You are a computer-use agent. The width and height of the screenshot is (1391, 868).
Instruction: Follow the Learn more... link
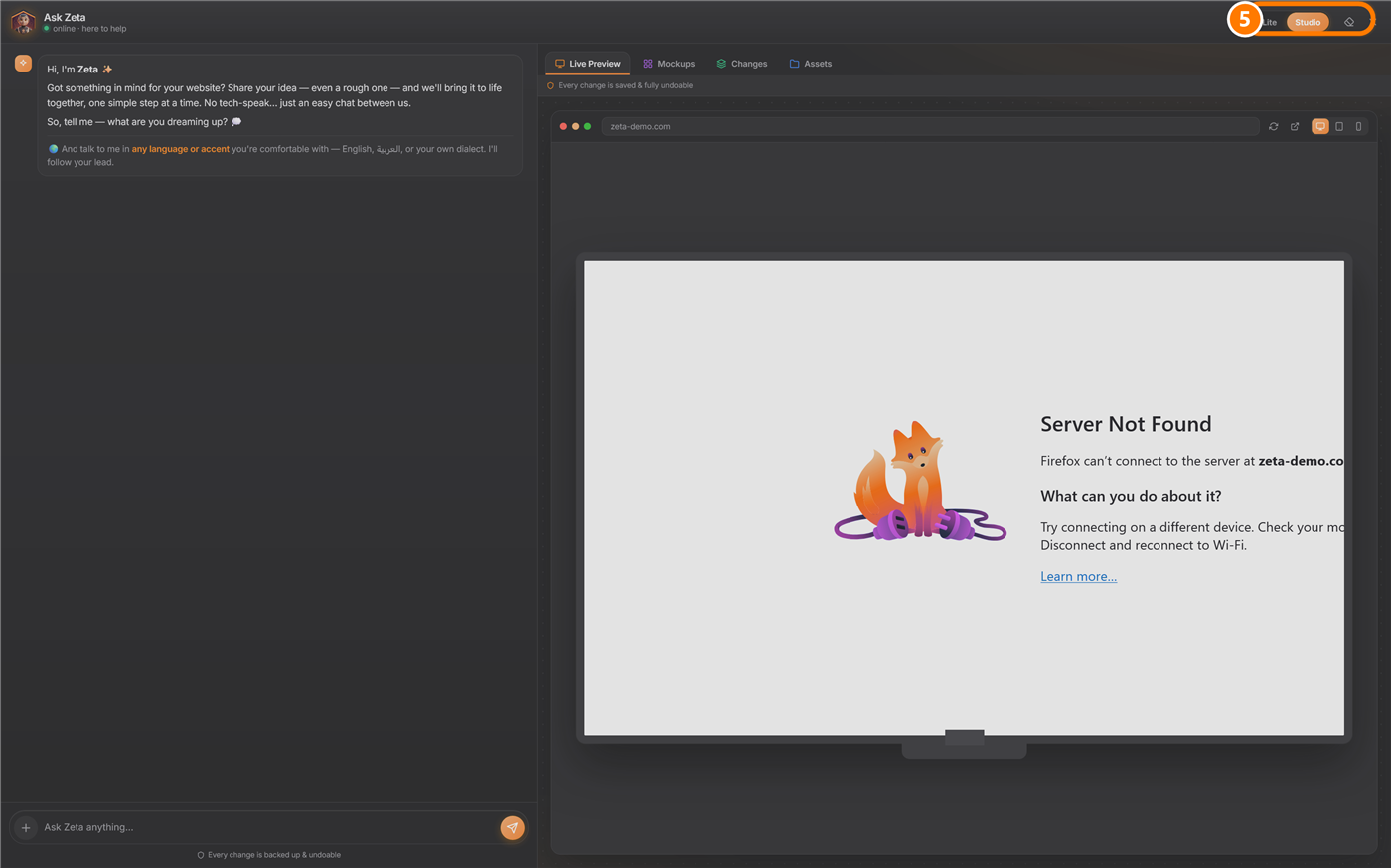pyautogui.click(x=1078, y=576)
